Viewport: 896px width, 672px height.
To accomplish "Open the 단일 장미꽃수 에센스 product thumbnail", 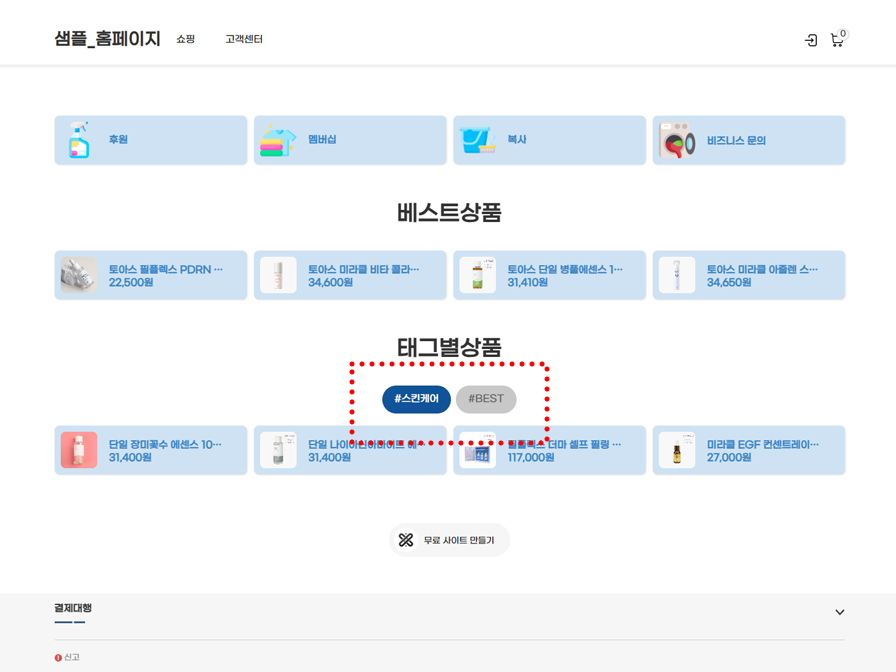I will tap(79, 450).
